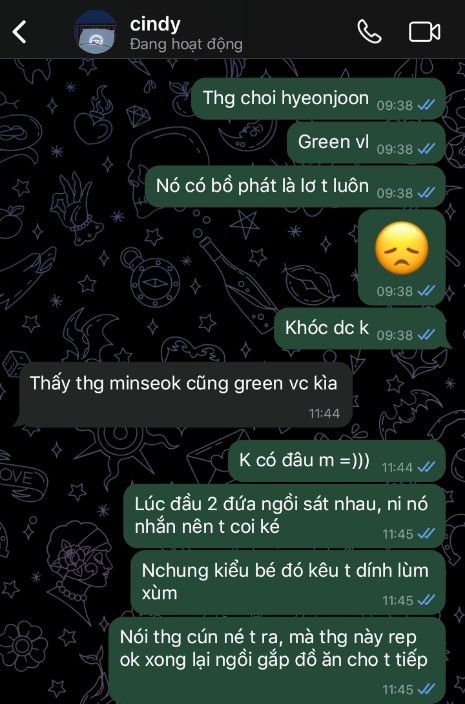Image resolution: width=465 pixels, height=704 pixels.
Task: Select the "K có đâu m =)))" message
Action: tap(337, 461)
